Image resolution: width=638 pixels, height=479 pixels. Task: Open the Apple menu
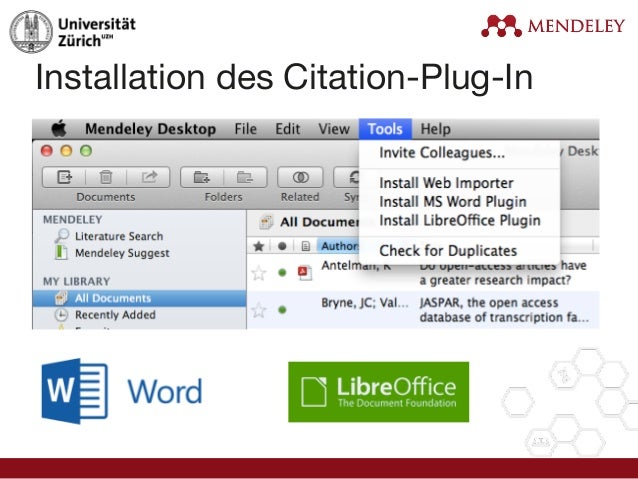click(59, 129)
